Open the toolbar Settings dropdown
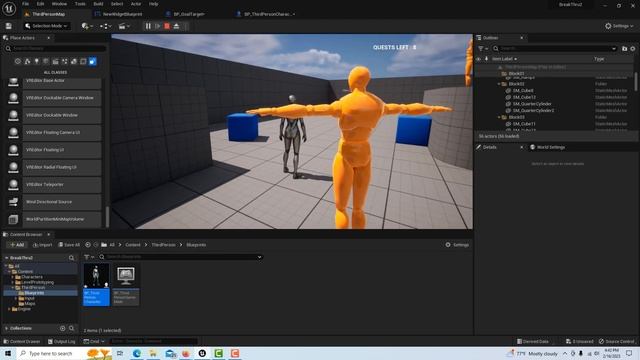640x360 pixels. click(x=620, y=26)
